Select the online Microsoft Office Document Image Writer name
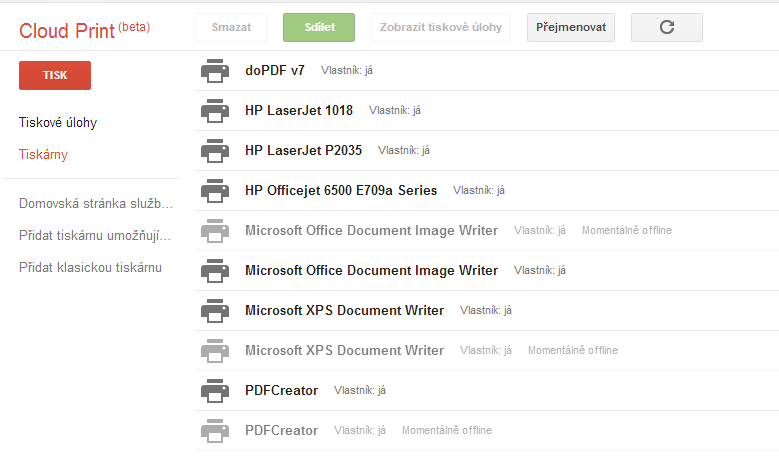 [371, 270]
